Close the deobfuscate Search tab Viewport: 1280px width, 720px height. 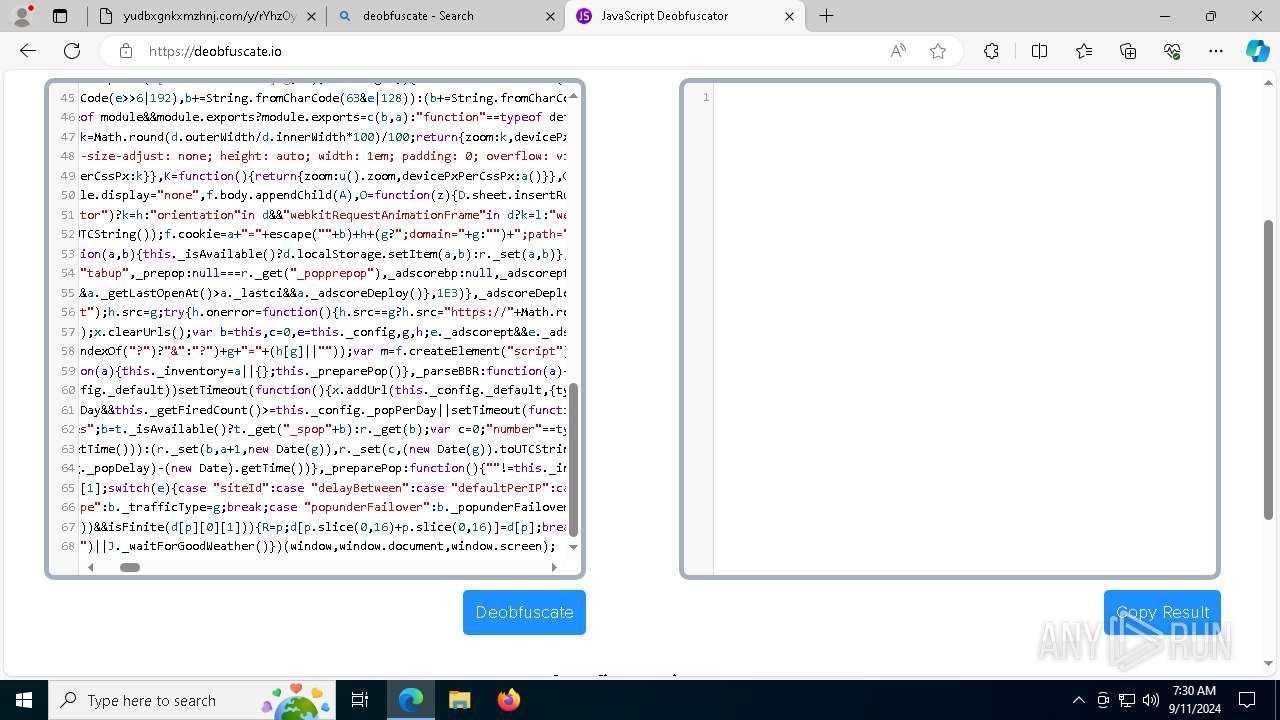550,16
